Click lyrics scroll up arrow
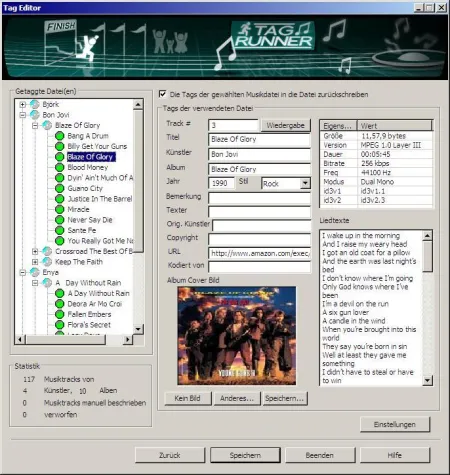450x475 pixels. [427, 236]
